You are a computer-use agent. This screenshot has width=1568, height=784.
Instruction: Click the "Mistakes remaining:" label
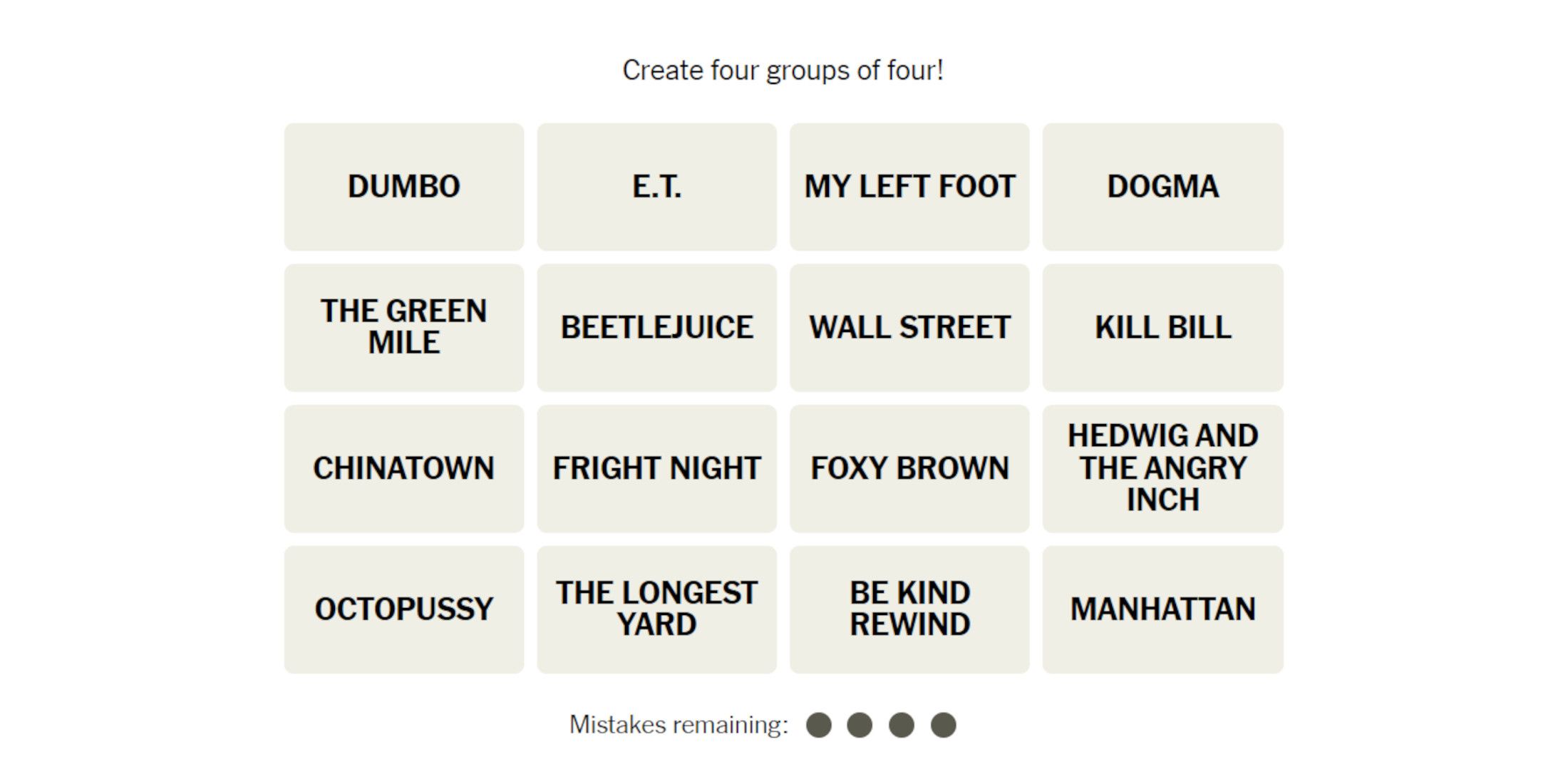679,725
